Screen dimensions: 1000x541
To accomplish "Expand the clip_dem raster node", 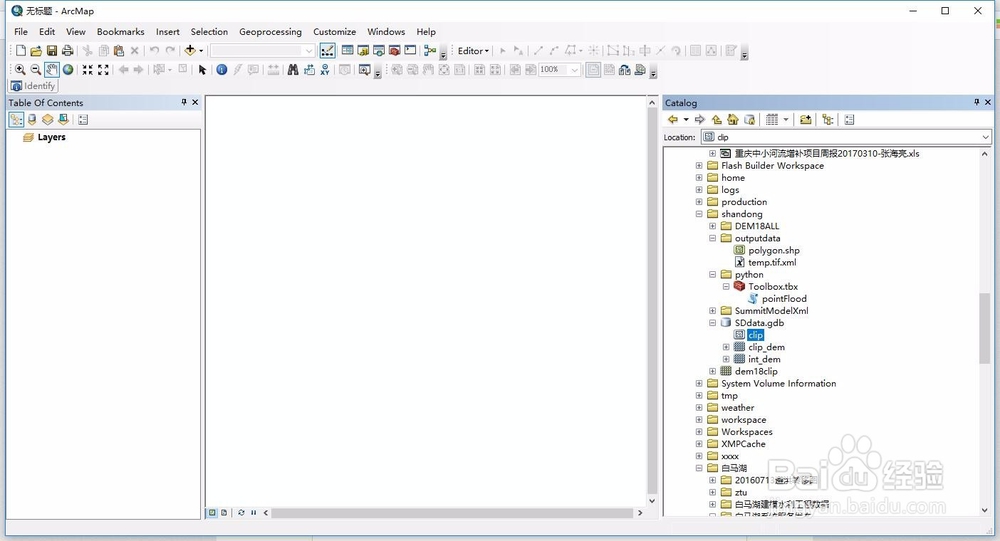I will (726, 347).
